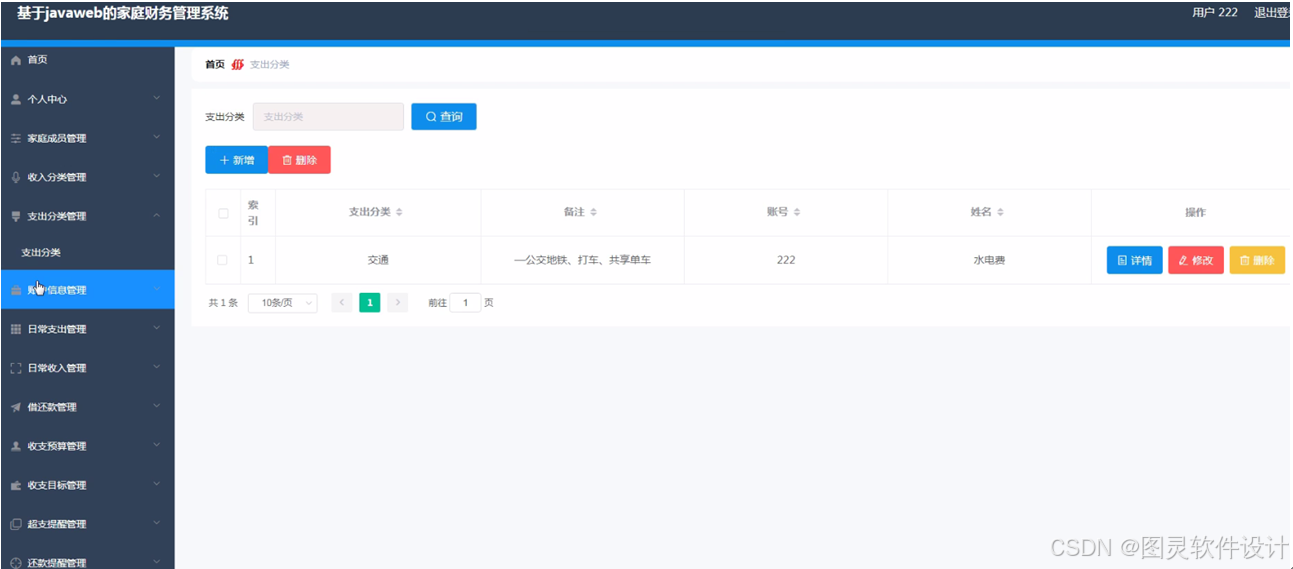Sort by 账号 column sort arrows

tap(797, 213)
